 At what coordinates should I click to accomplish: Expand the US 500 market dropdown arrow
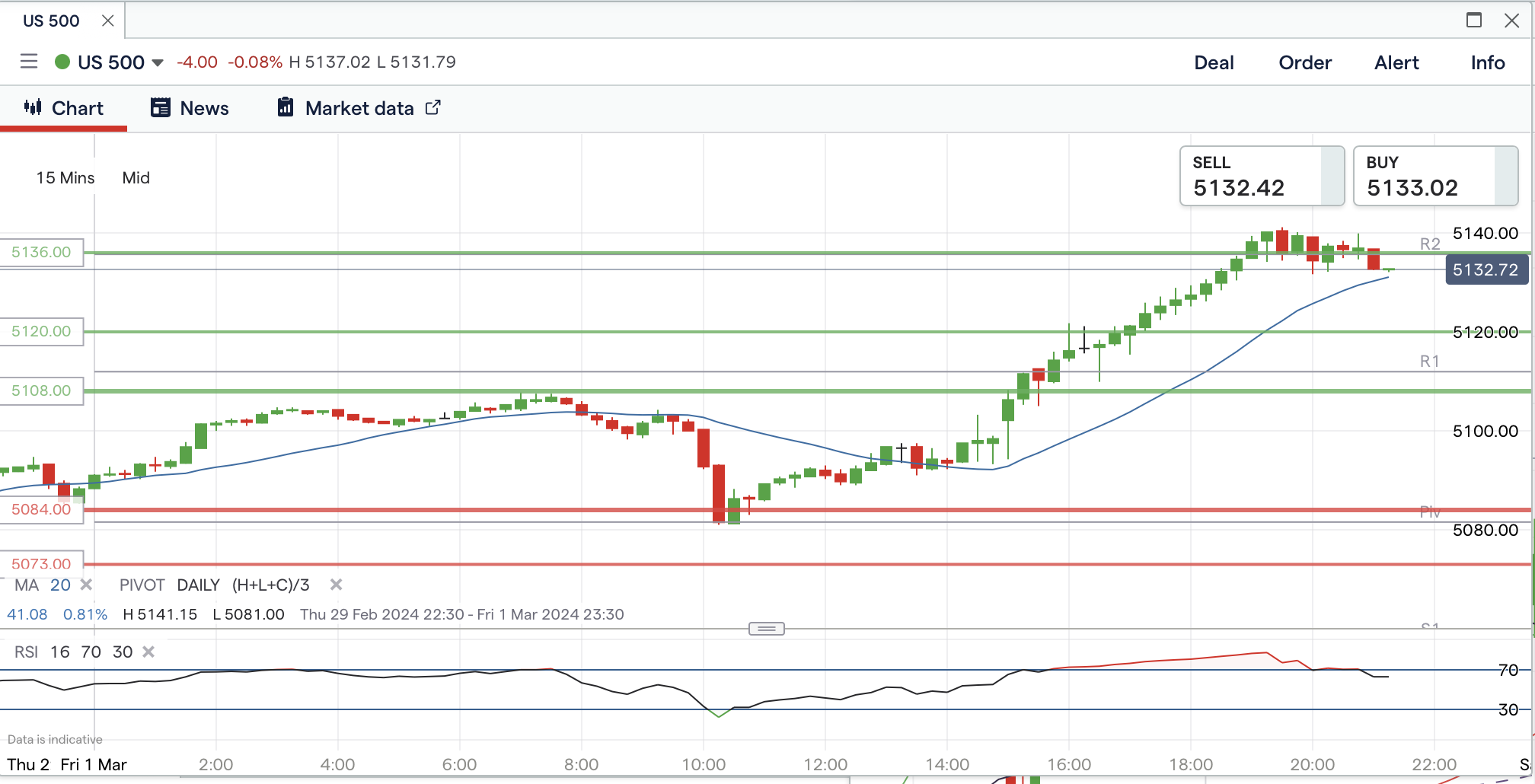point(158,62)
